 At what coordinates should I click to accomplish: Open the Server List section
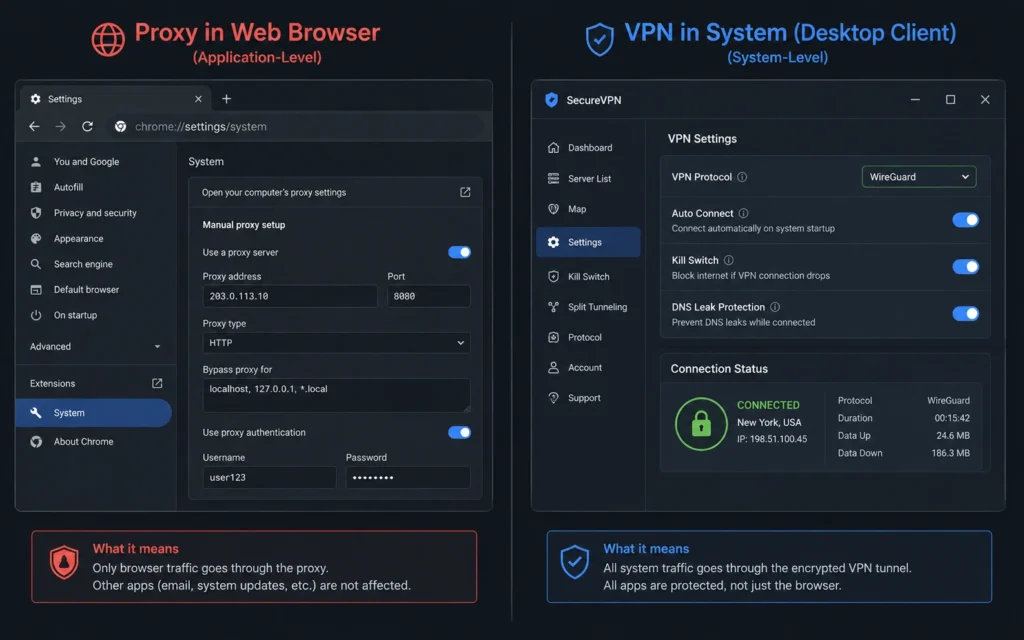[588, 178]
